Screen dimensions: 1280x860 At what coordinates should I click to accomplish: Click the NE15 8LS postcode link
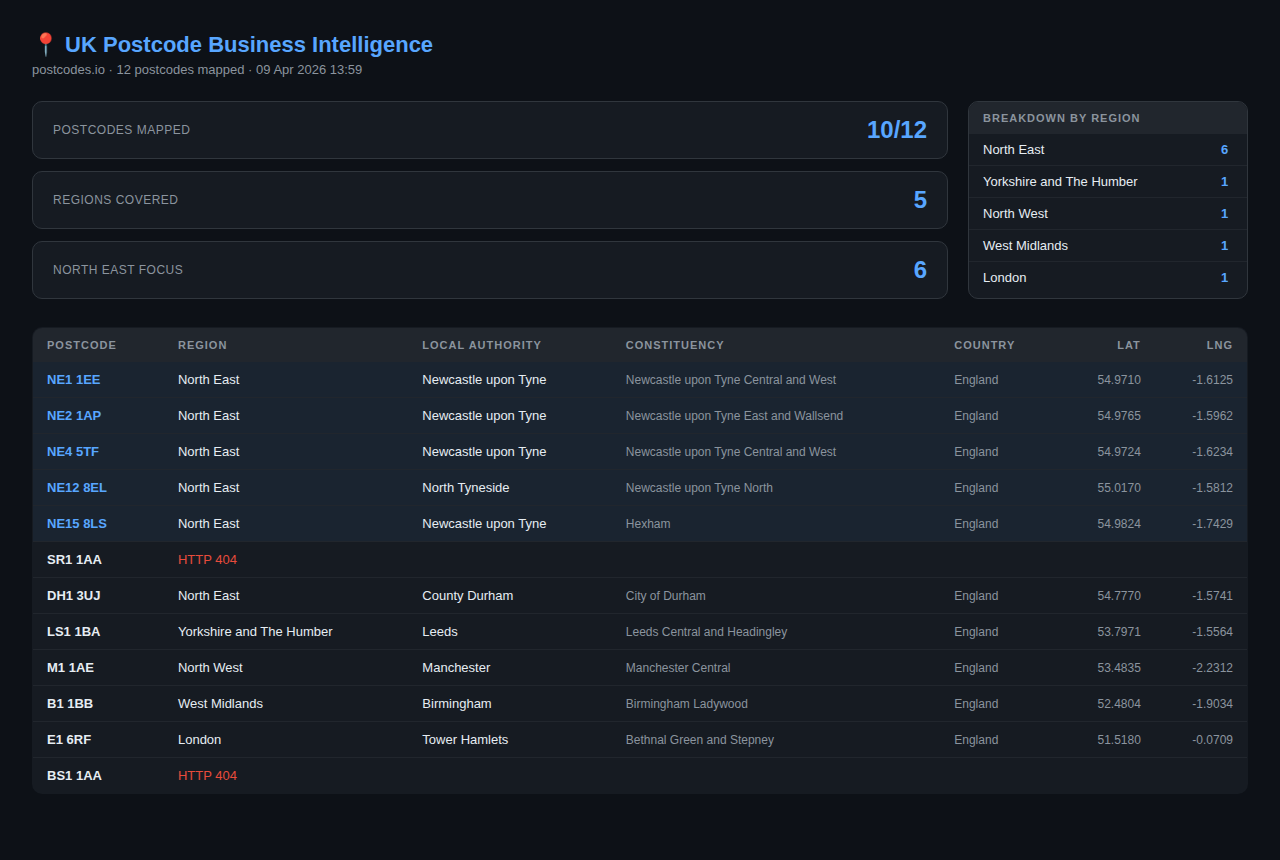(x=76, y=523)
